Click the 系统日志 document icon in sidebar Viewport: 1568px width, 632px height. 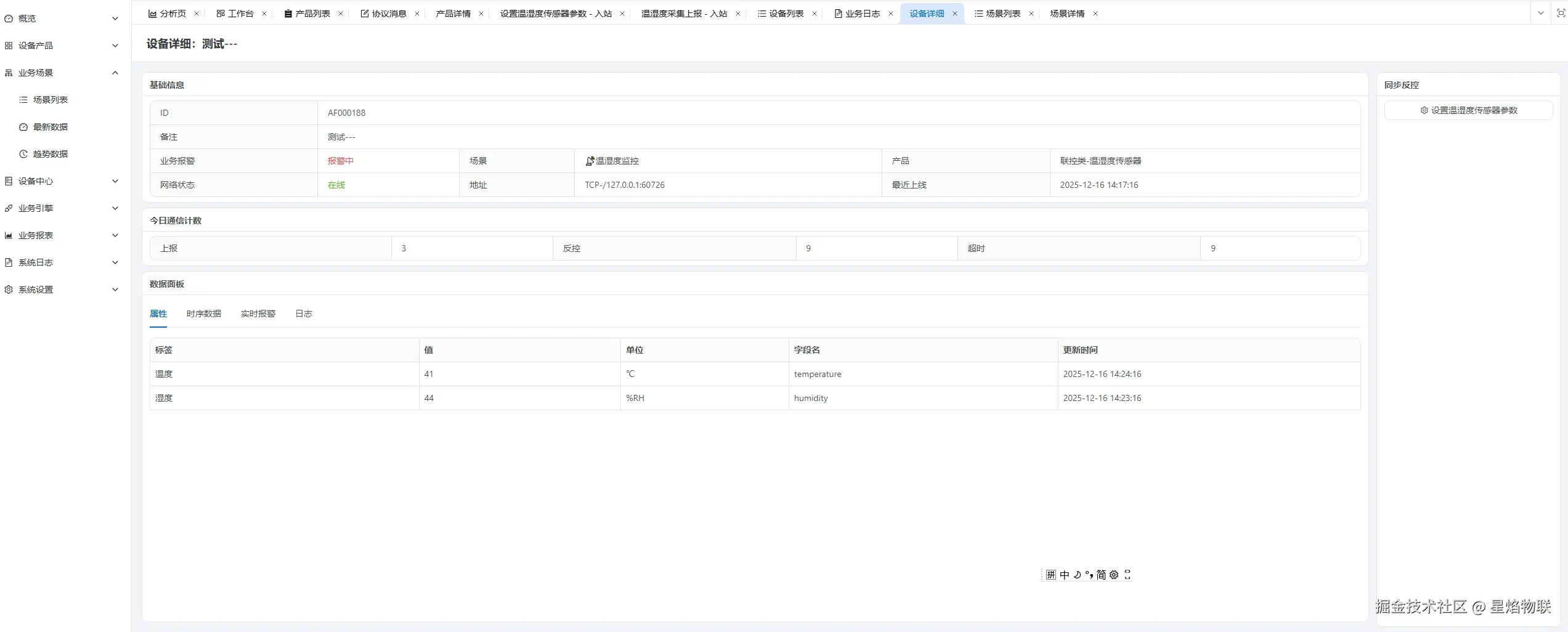click(9, 262)
